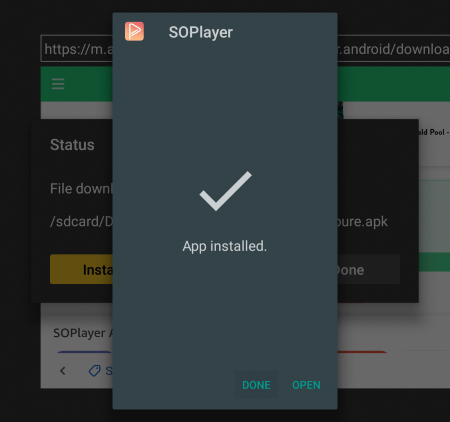The height and width of the screenshot is (422, 450).
Task: Tap DONE in the SOPlayer install dialog
Action: (x=256, y=385)
